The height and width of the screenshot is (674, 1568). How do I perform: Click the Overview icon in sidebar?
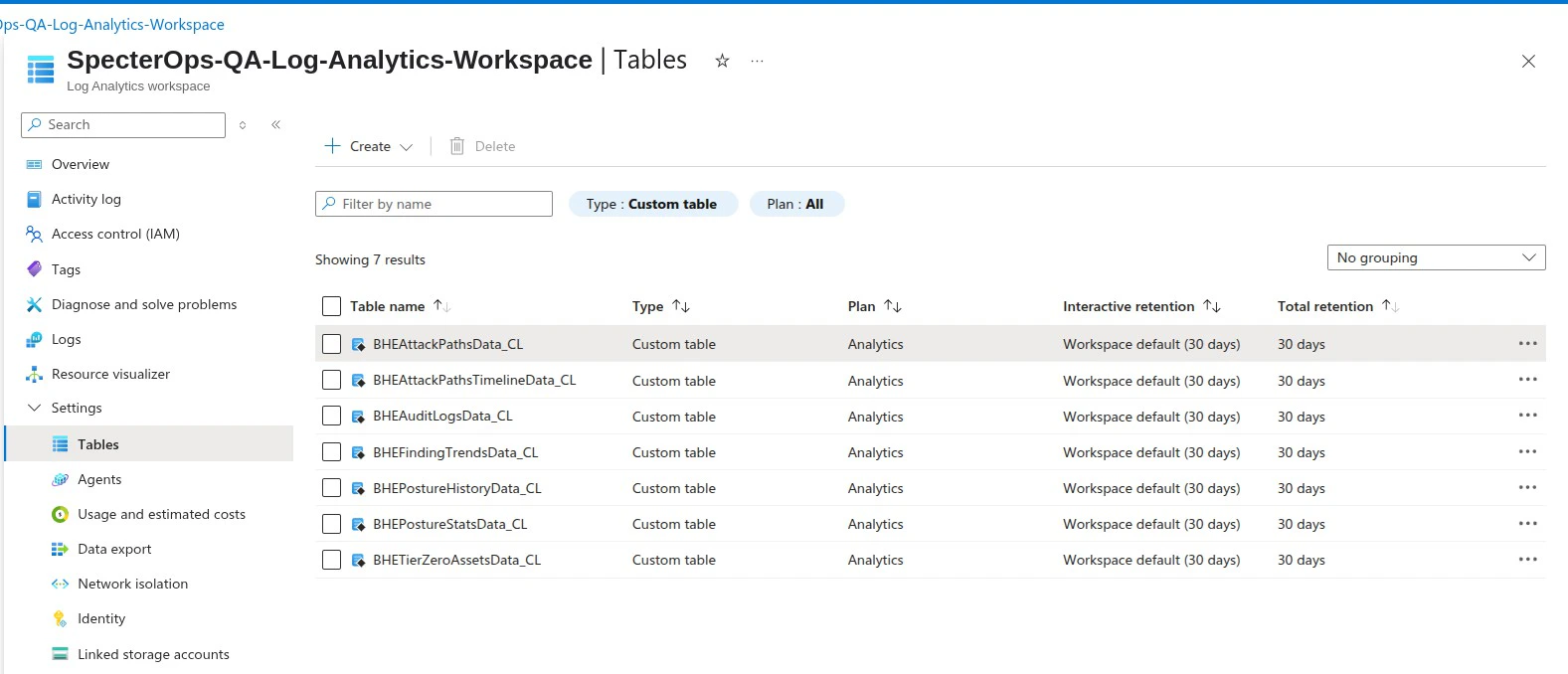[x=34, y=164]
